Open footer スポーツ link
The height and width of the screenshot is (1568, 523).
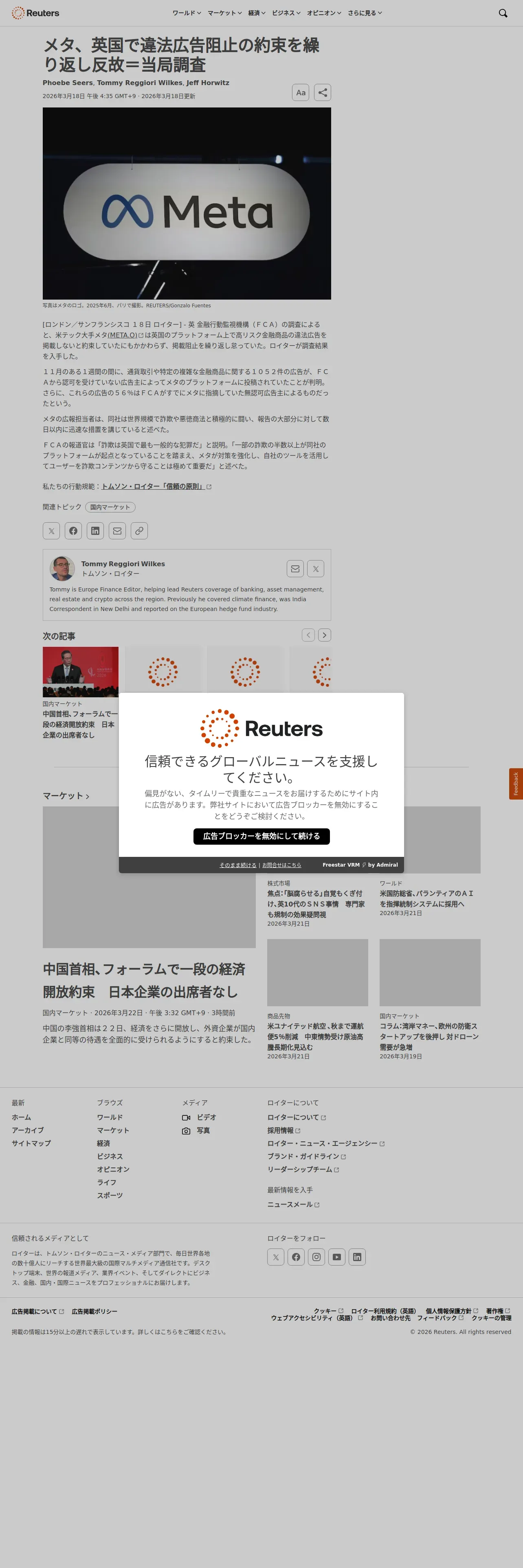(x=110, y=1195)
